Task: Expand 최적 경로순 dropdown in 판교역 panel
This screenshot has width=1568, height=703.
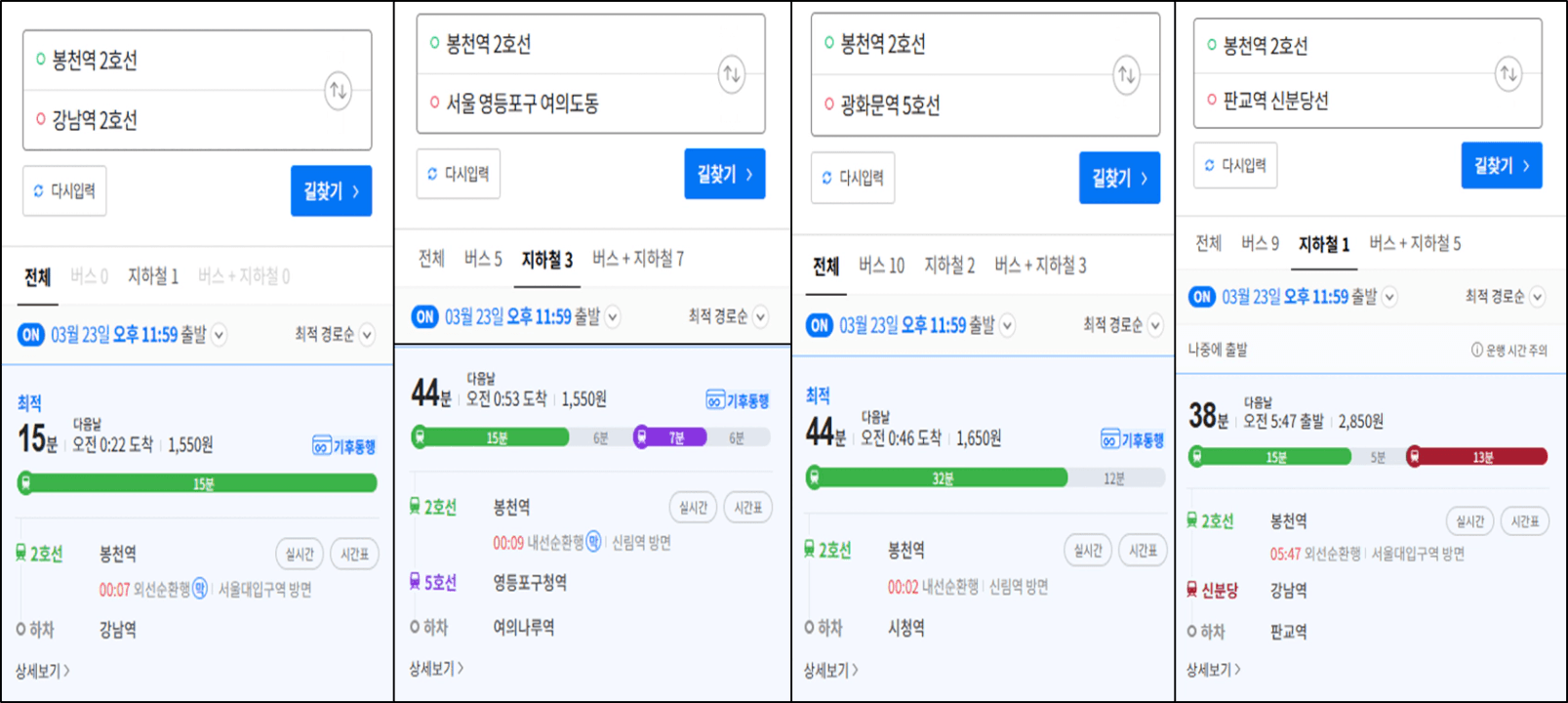Action: [x=1538, y=297]
